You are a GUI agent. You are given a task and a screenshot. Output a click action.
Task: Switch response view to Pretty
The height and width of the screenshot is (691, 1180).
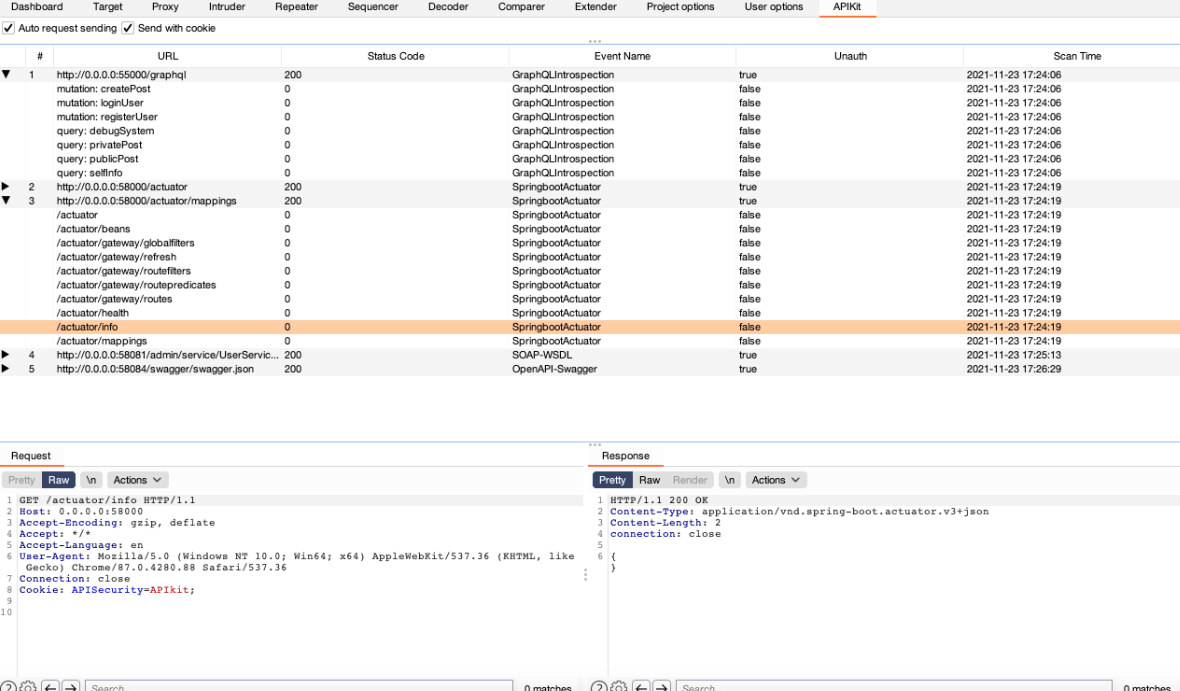pos(612,480)
